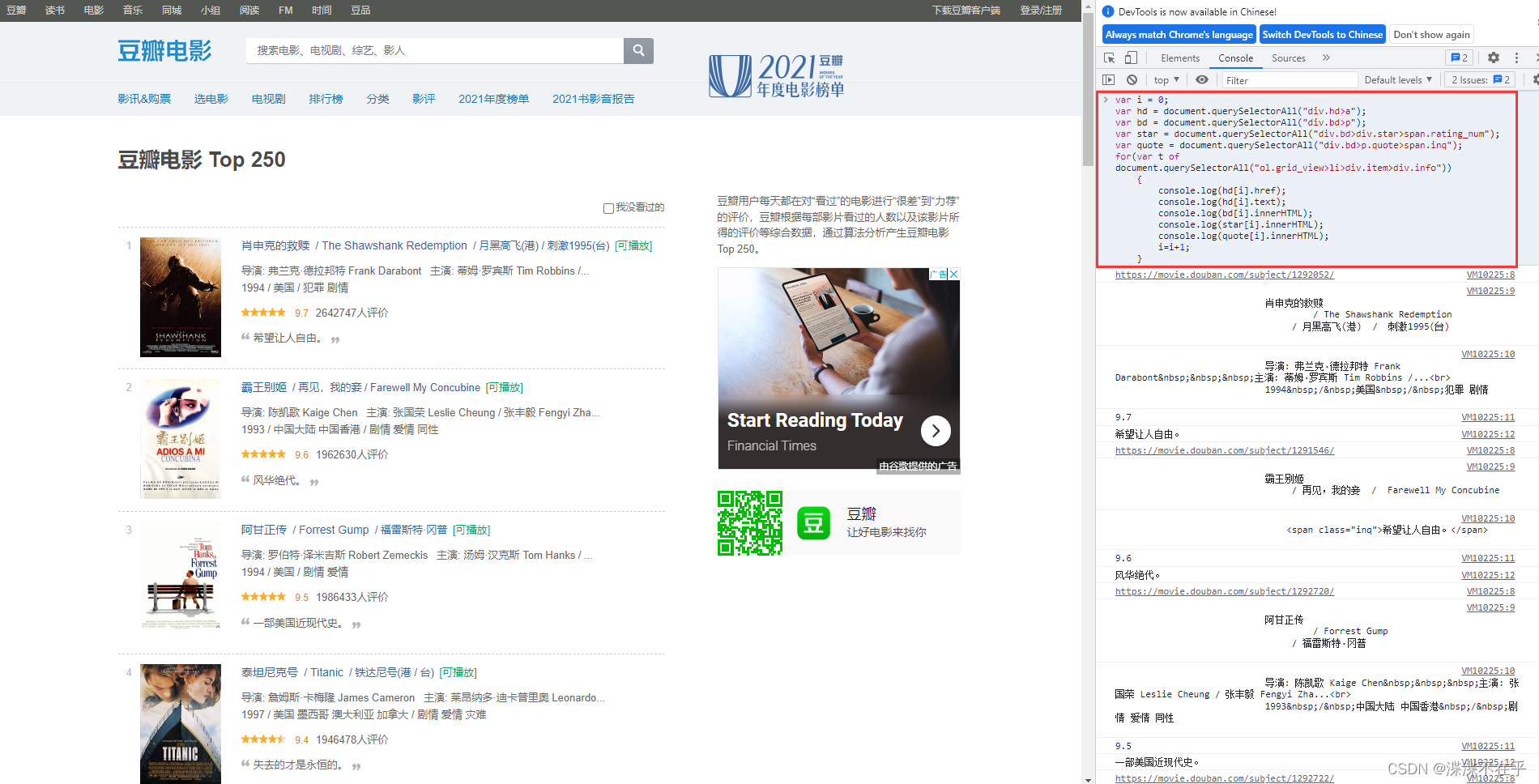Open console link subject/1292720/
This screenshot has height=784, width=1539.
(x=1224, y=591)
